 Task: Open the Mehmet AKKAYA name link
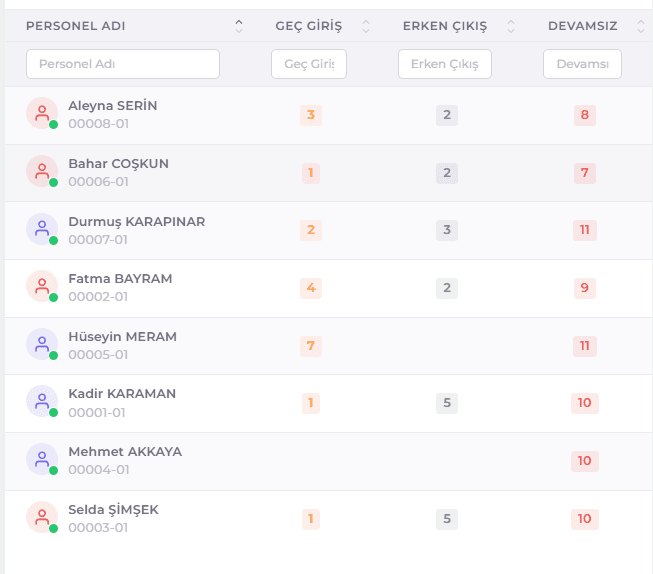[x=125, y=452]
